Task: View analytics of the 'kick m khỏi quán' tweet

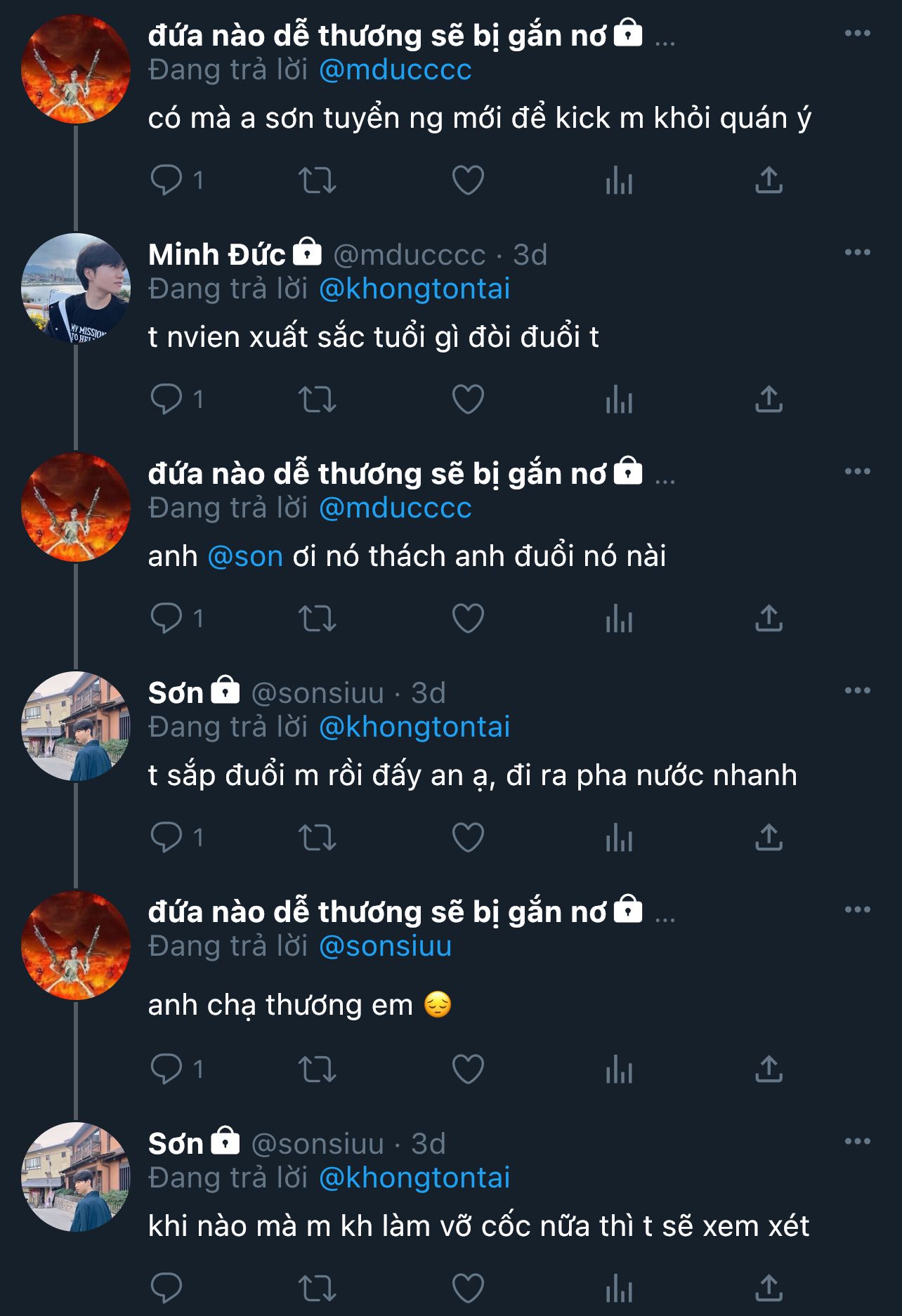Action: coord(619,180)
